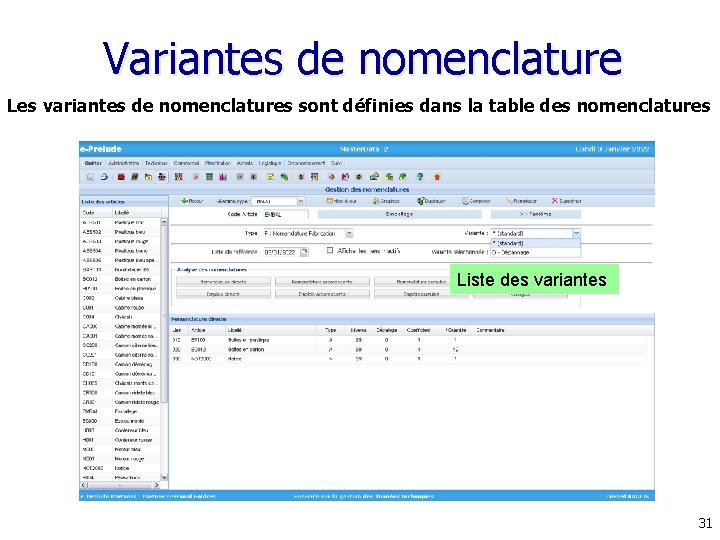The image size is (720, 540).
Task: Click the Dupliquer green icon
Action: click(x=420, y=201)
